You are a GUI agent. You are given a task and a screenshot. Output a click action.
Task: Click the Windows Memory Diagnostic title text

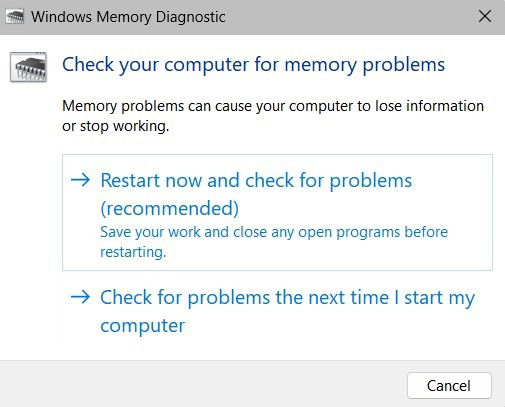pyautogui.click(x=128, y=17)
